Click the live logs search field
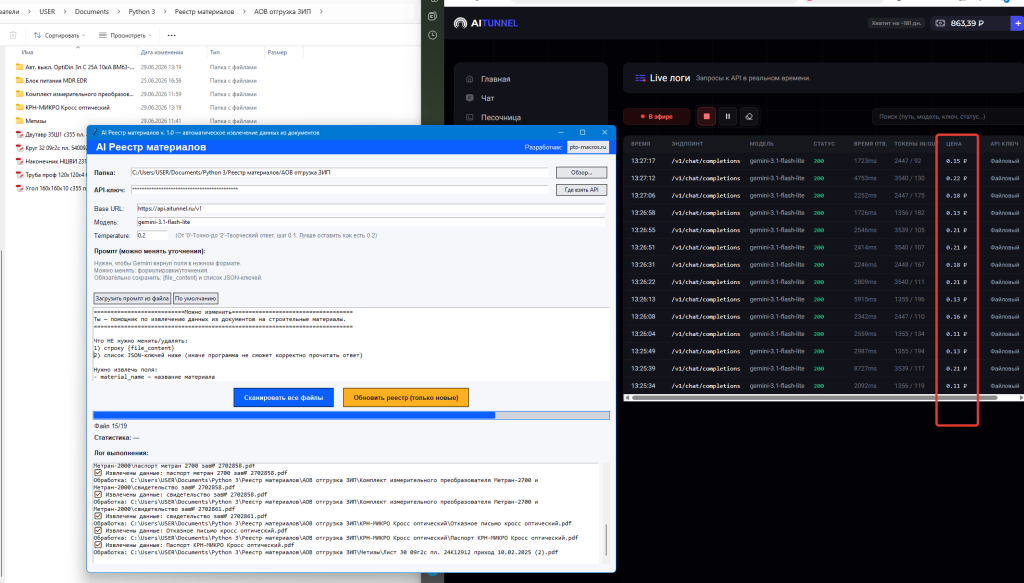Viewport: 1024px width, 583px height. tap(948, 116)
